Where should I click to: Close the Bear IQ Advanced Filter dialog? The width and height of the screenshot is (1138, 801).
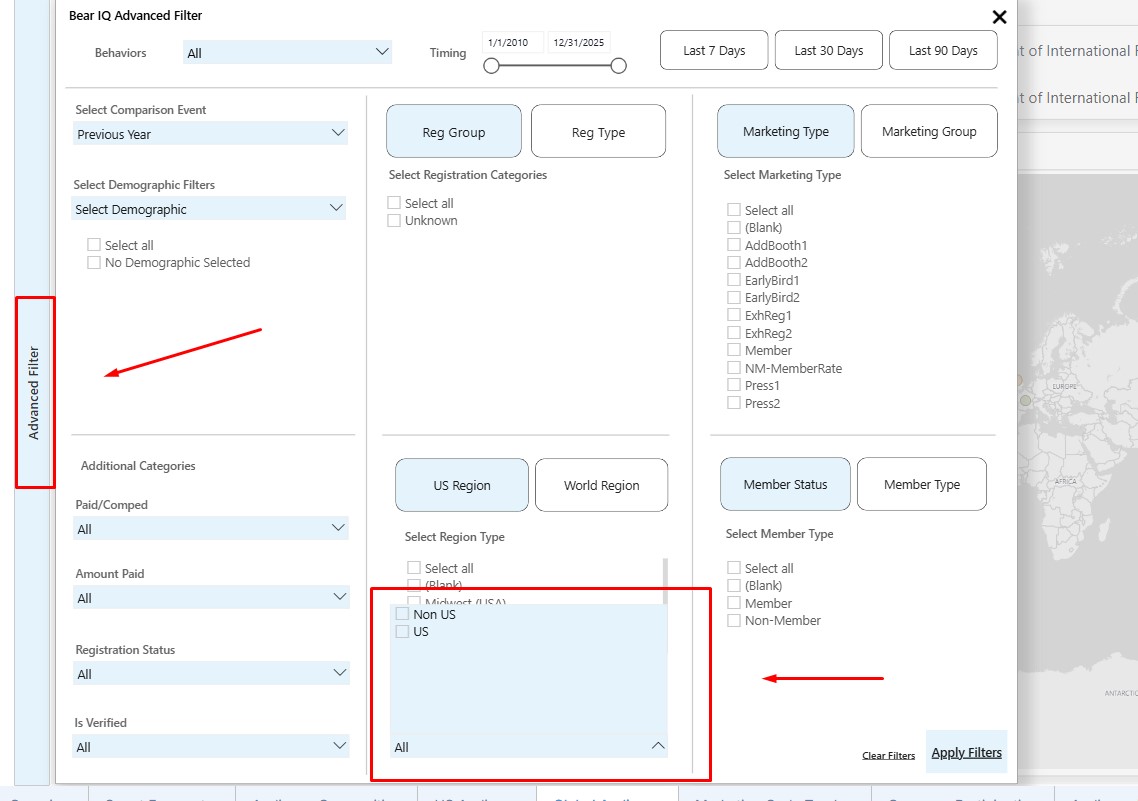coord(999,17)
